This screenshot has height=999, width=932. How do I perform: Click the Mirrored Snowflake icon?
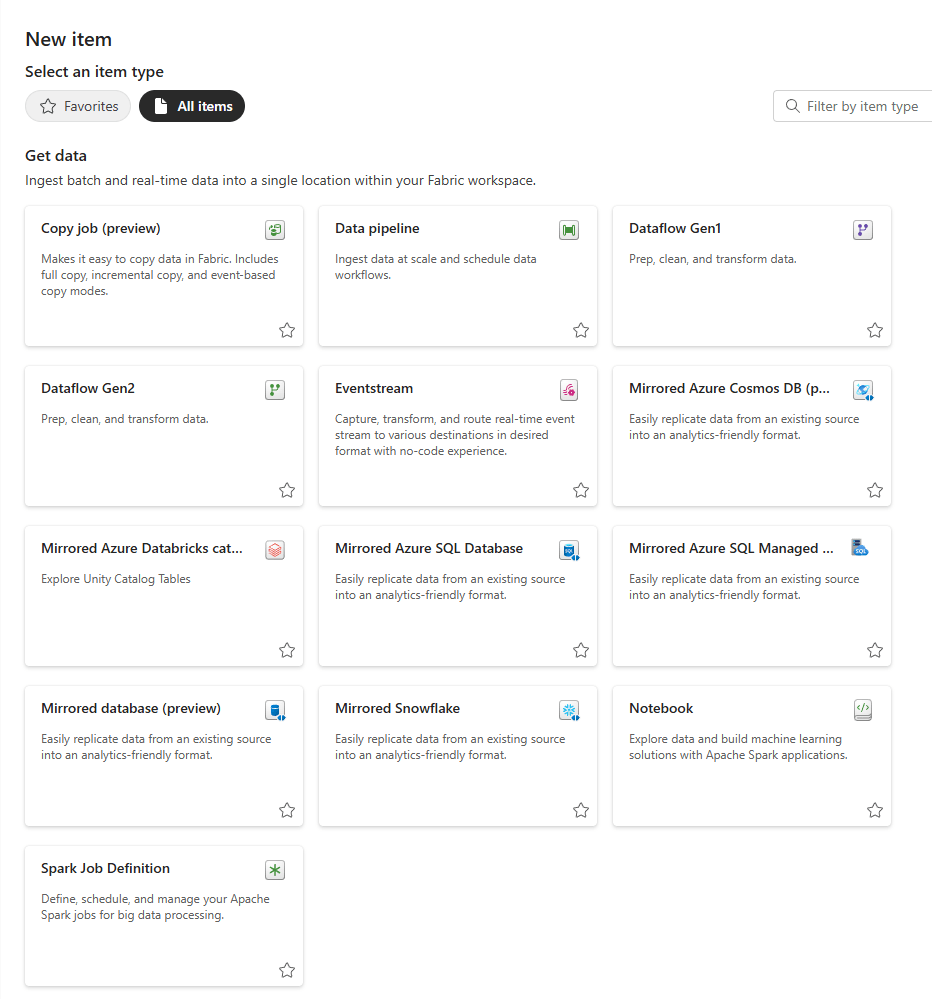tap(569, 710)
